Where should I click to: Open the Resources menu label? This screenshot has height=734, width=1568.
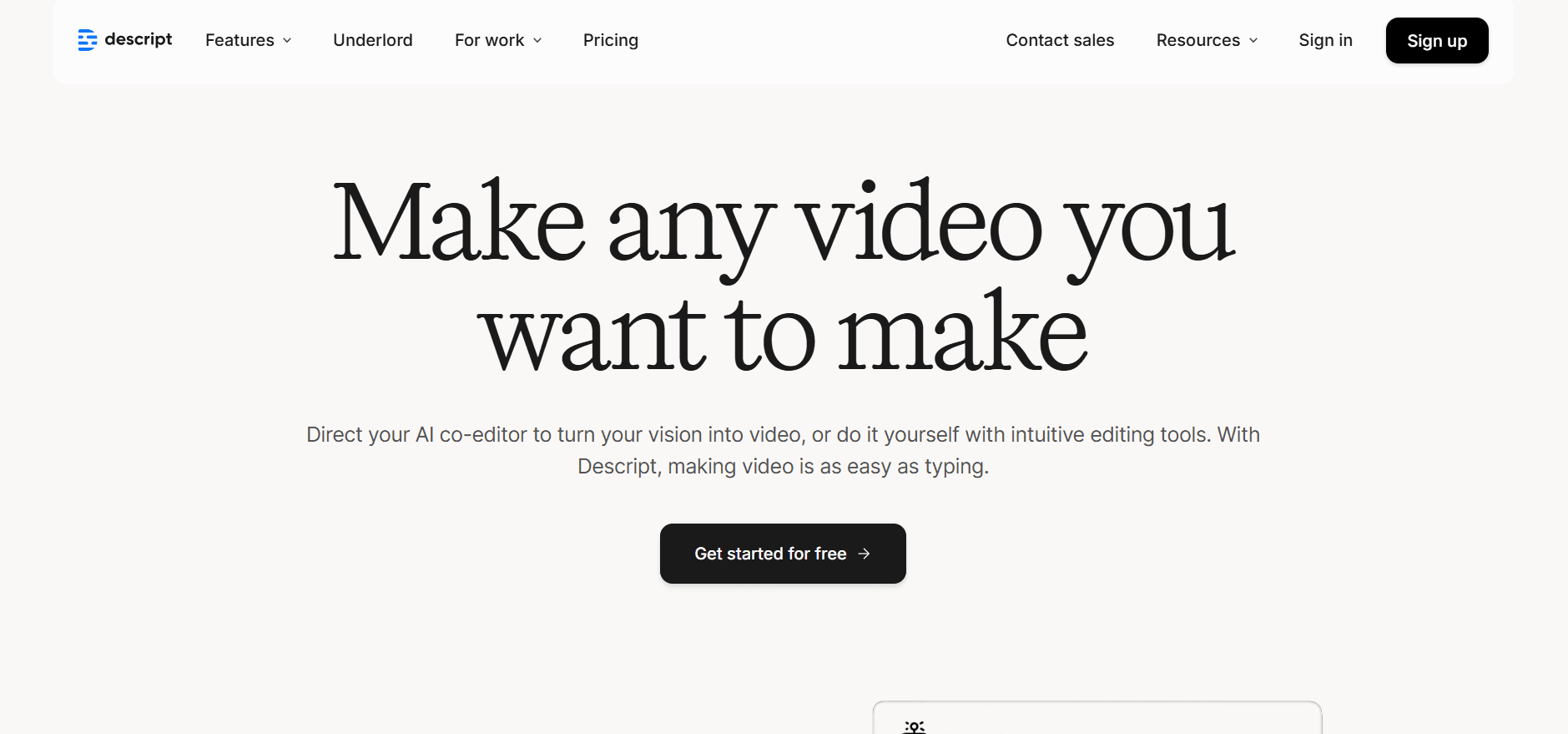(x=1198, y=40)
